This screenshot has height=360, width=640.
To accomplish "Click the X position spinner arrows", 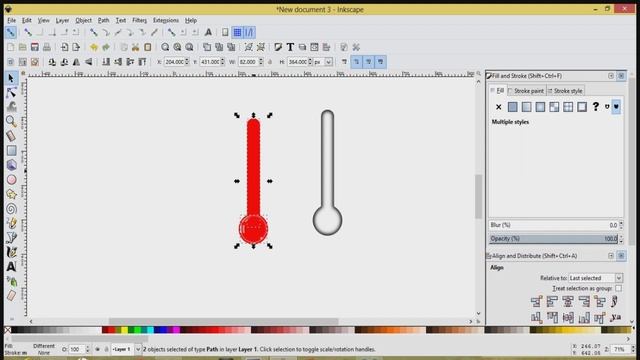I will [x=187, y=62].
